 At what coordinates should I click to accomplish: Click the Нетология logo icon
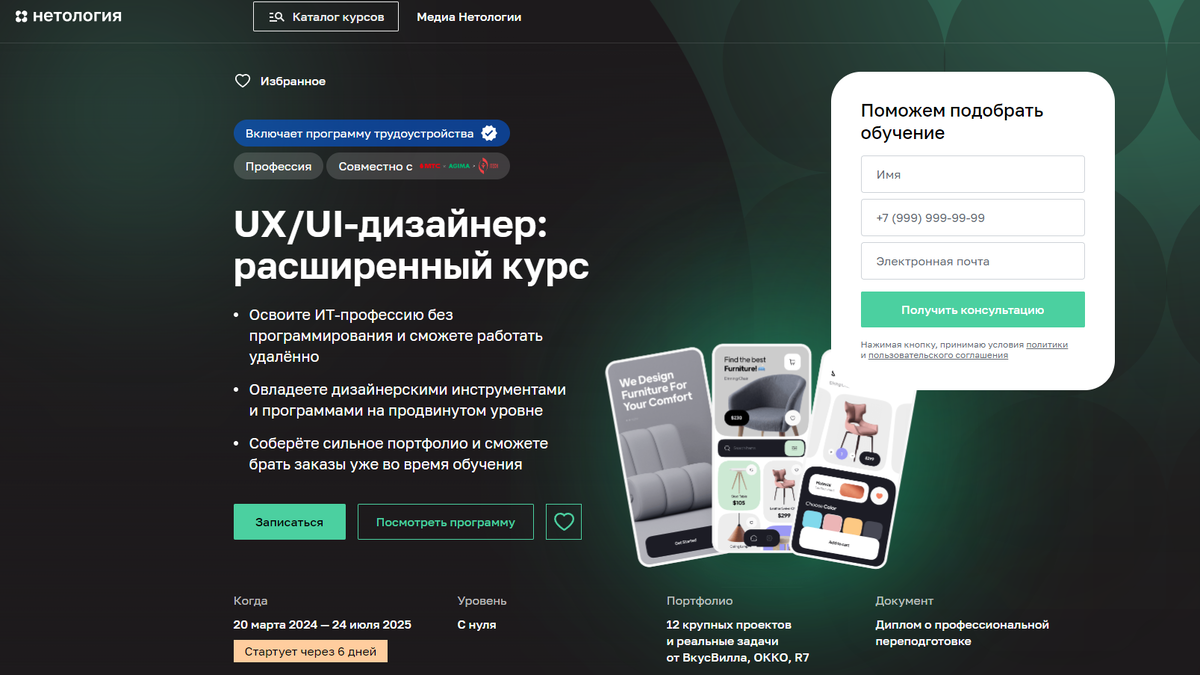[21, 16]
